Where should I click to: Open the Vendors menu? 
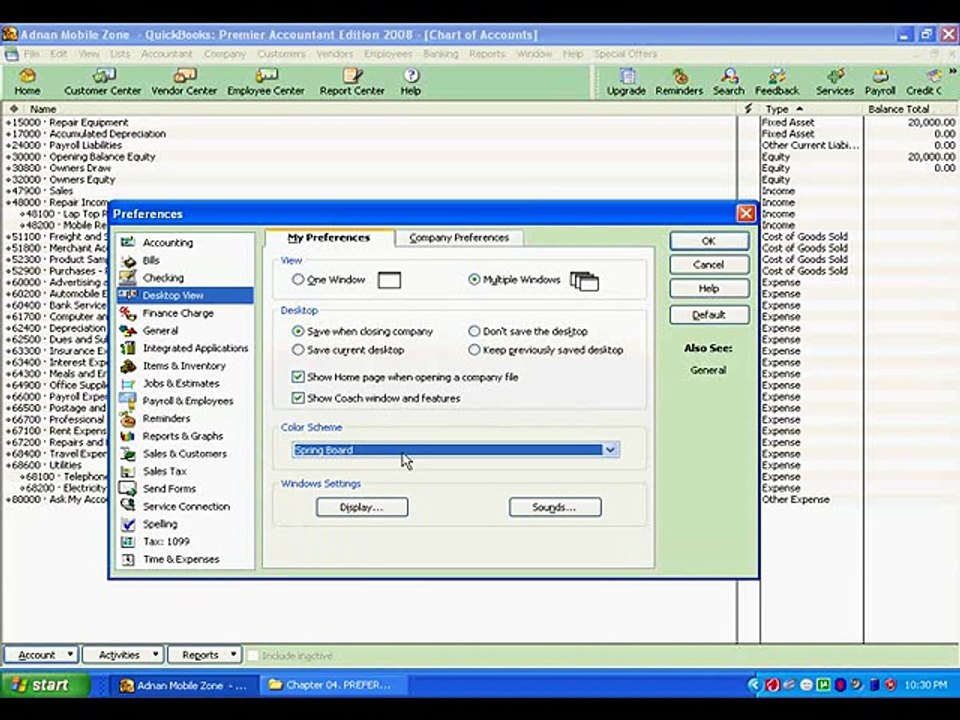click(x=334, y=54)
